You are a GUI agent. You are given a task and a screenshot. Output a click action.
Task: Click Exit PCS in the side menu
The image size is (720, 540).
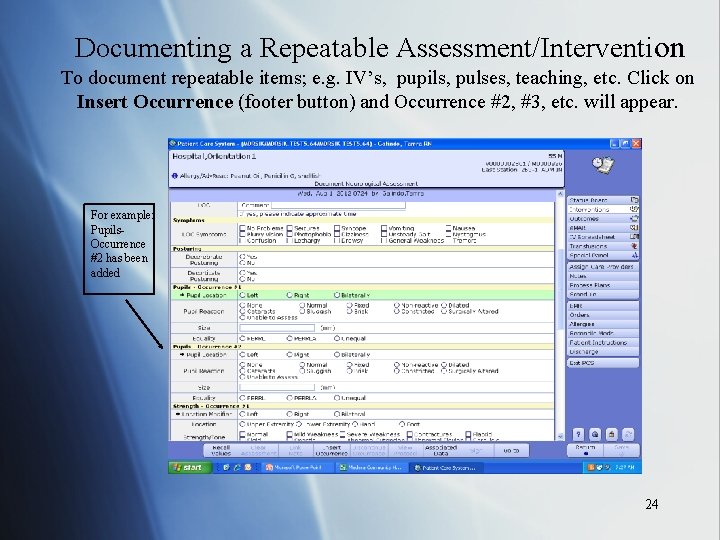pyautogui.click(x=602, y=363)
